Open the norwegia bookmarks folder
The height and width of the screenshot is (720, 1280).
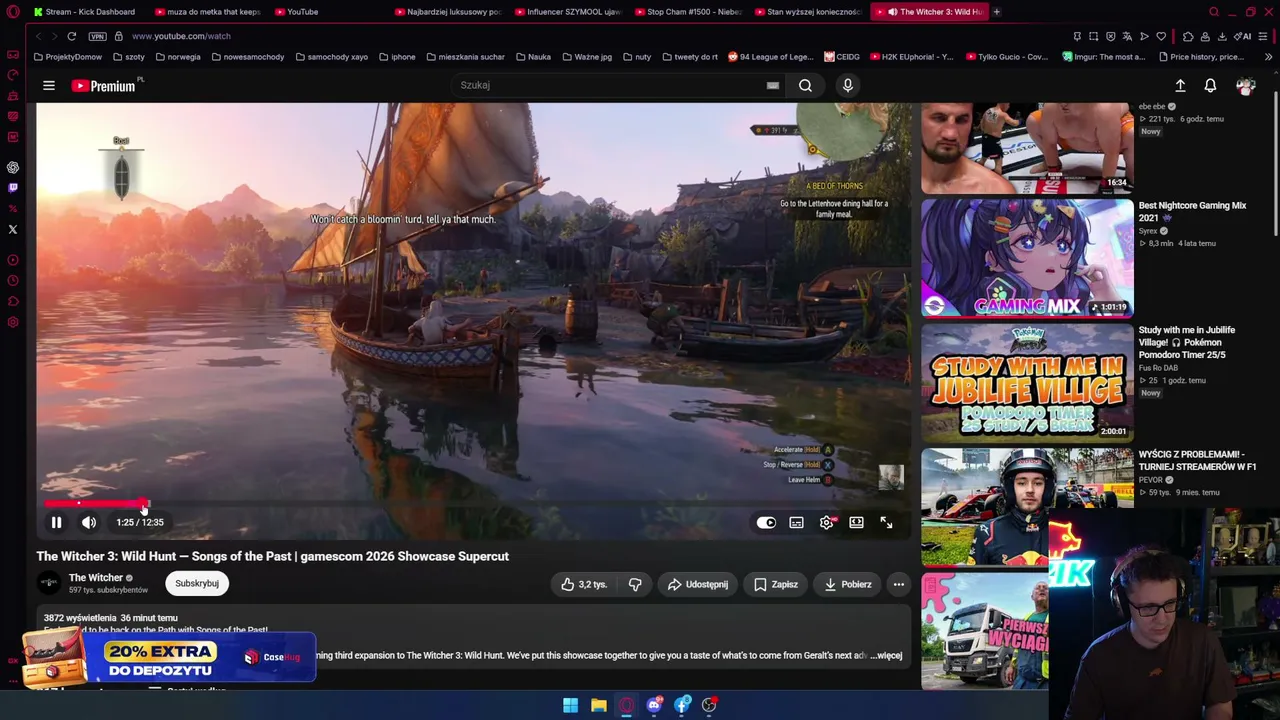coord(178,57)
